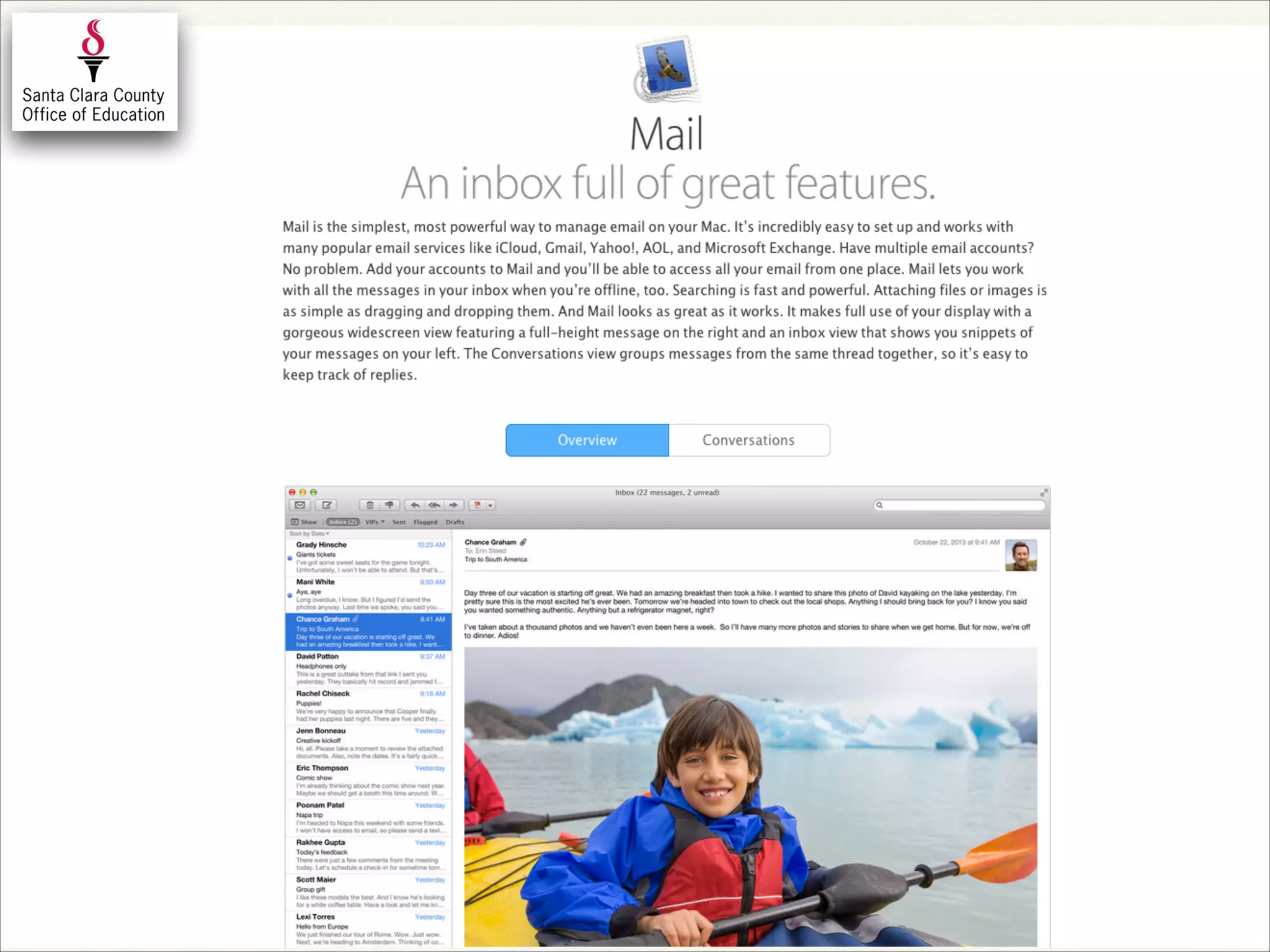Click the Compose new message icon
Viewport: 1270px width, 952px height.
327,505
